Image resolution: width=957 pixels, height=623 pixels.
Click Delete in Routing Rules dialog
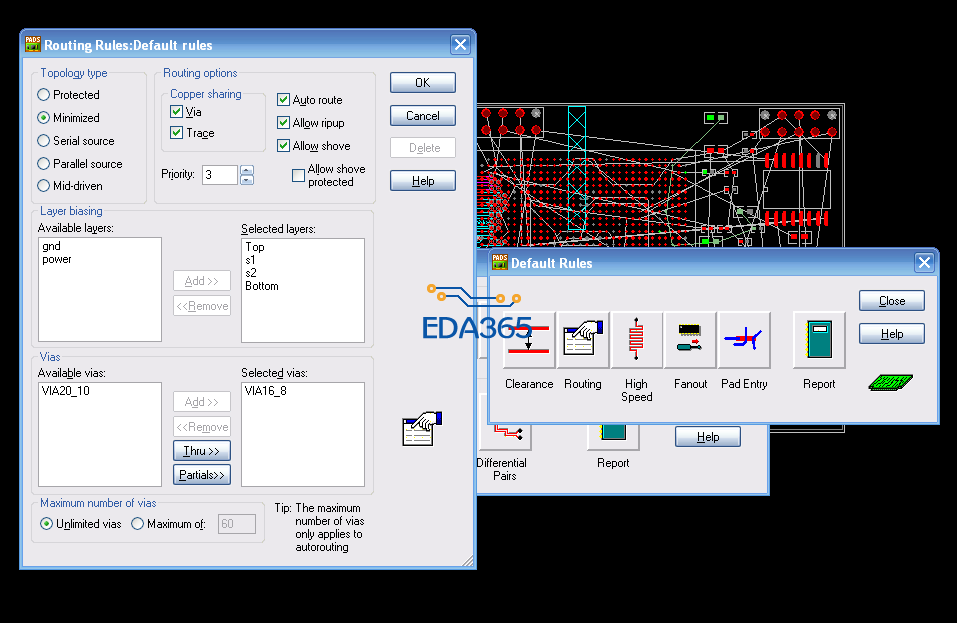423,148
